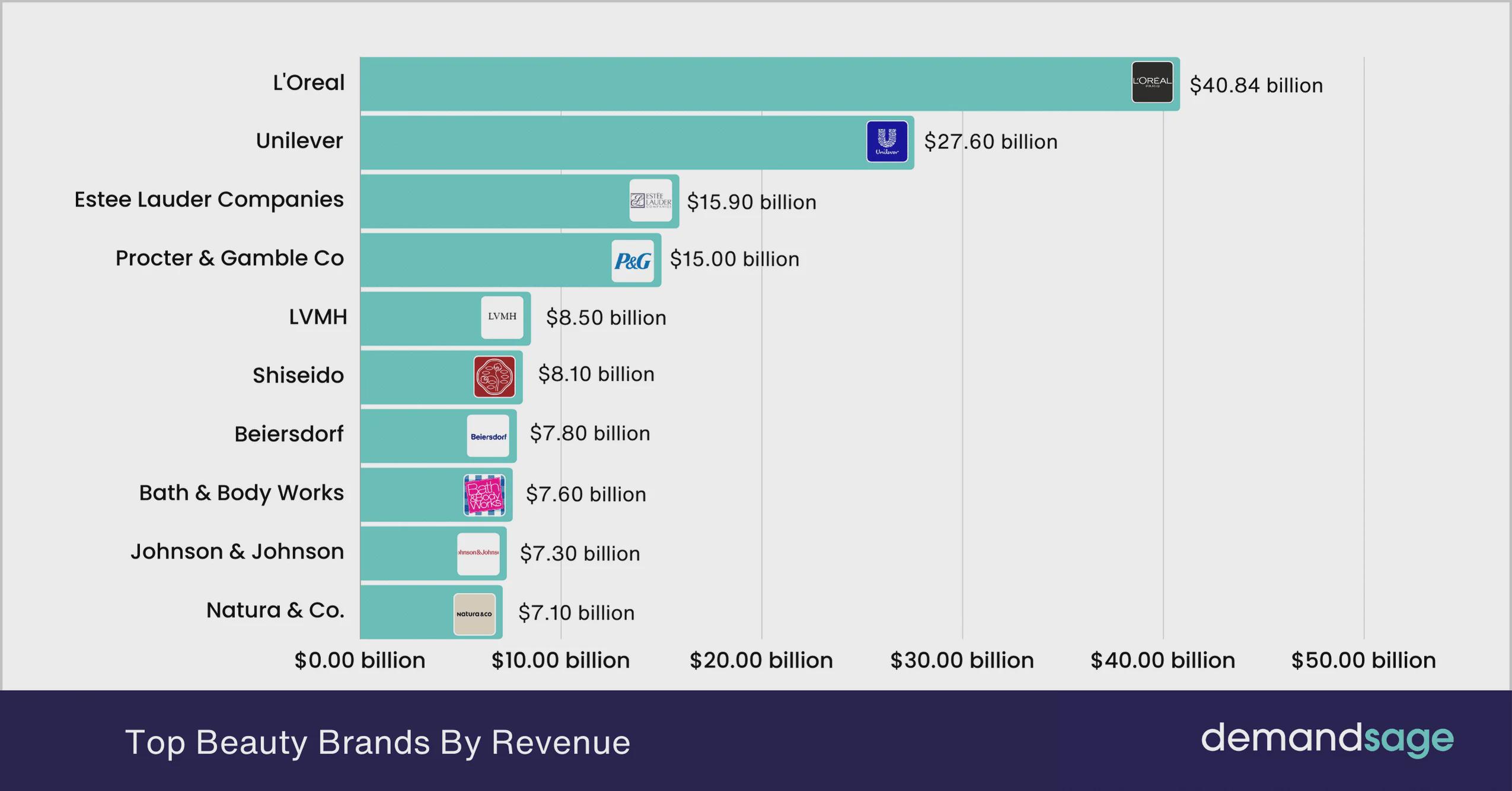Screen dimensions: 1512x791
Task: Click the $15.00 billion value
Action: [x=735, y=259]
